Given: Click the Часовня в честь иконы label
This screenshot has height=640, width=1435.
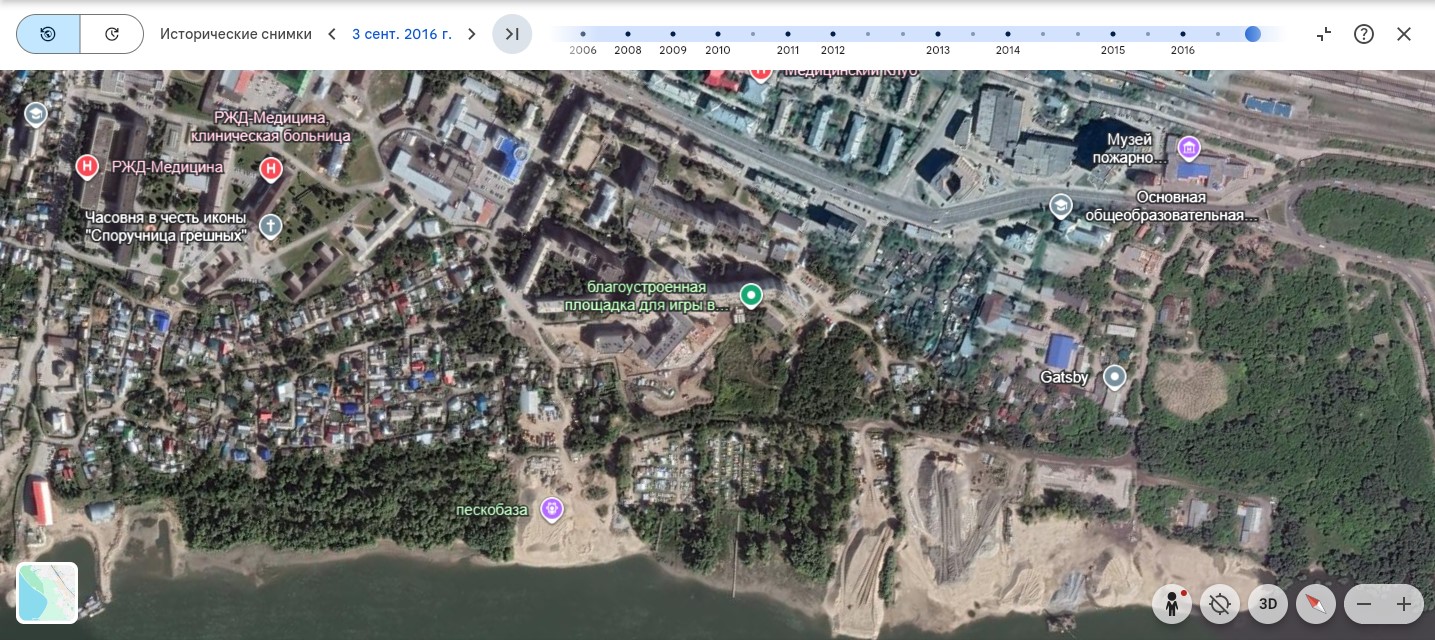Looking at the screenshot, I should [x=166, y=227].
